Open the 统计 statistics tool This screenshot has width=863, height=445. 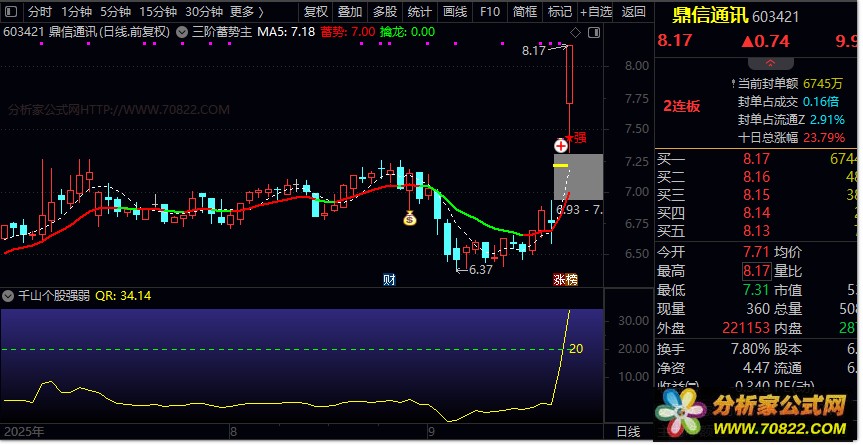click(420, 12)
